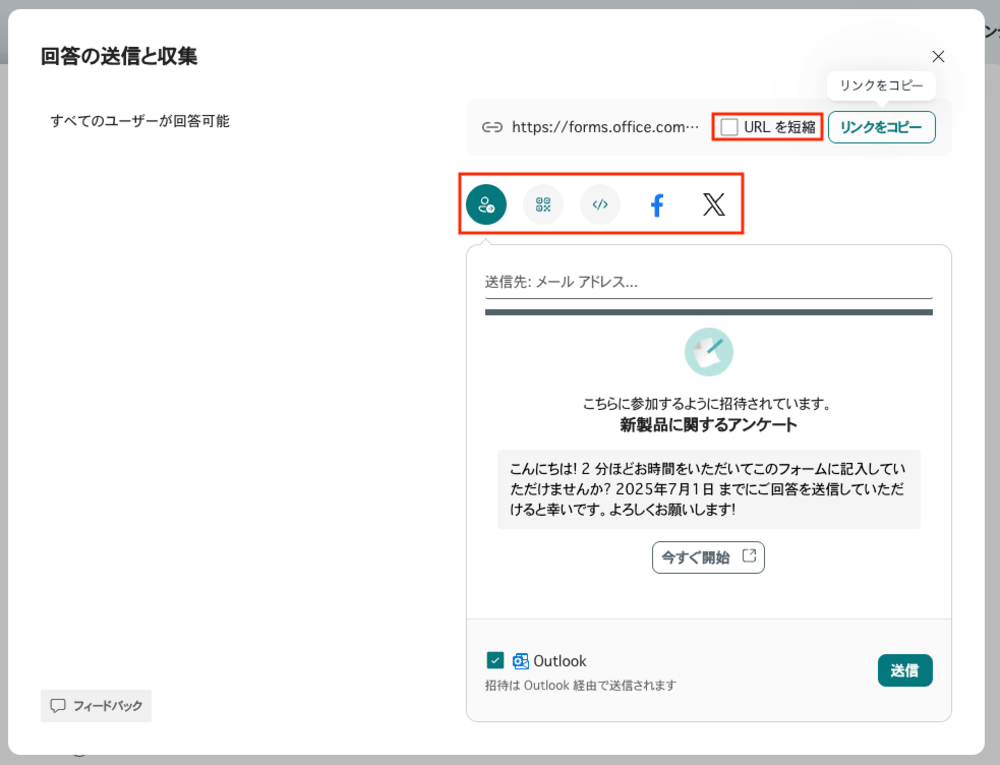Click the 今すぐ開始 button

[708, 557]
